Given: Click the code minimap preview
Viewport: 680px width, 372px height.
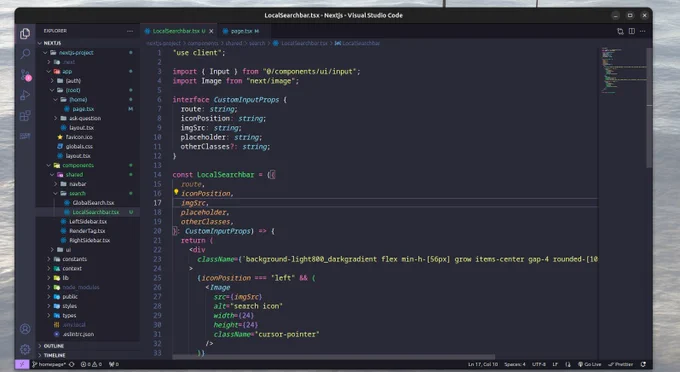Looking at the screenshot, I should (623, 70).
